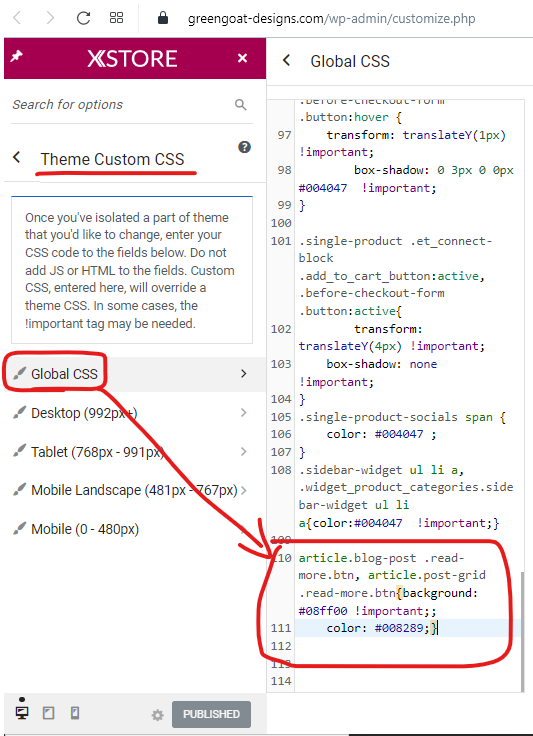Image resolution: width=533 pixels, height=736 pixels.
Task: Click the pin icon in the XStore header
Action: click(16, 57)
